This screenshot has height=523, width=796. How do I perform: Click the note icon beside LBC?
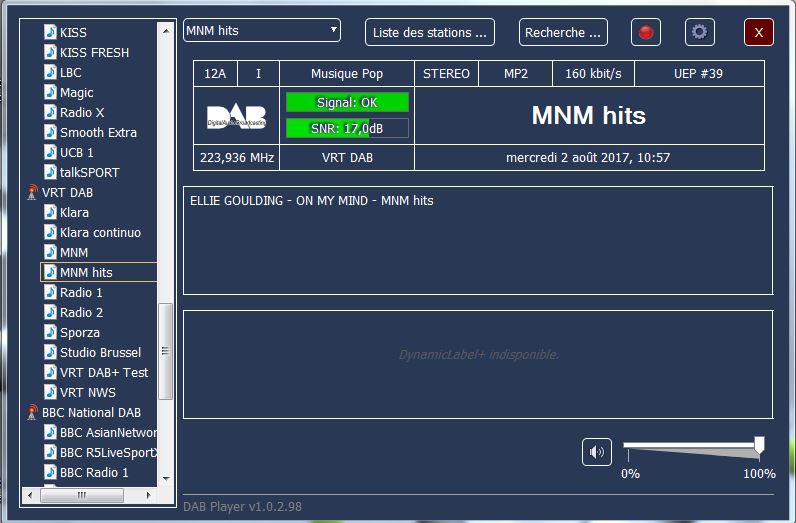pyautogui.click(x=50, y=72)
